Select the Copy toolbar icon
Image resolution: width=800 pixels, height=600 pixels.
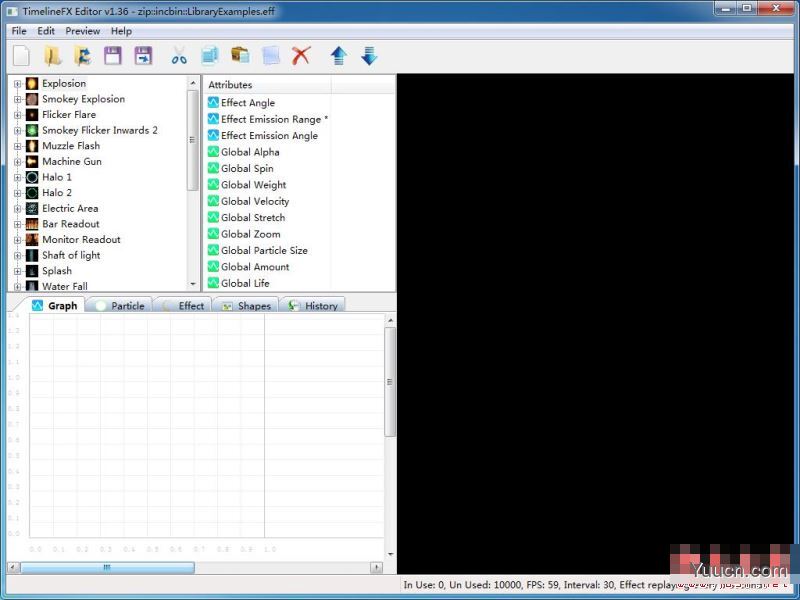pos(210,56)
